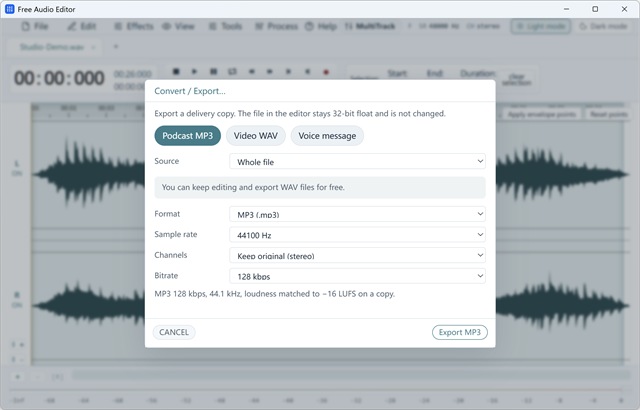The width and height of the screenshot is (640, 410).
Task: Click the Export MP3 button
Action: coord(460,332)
